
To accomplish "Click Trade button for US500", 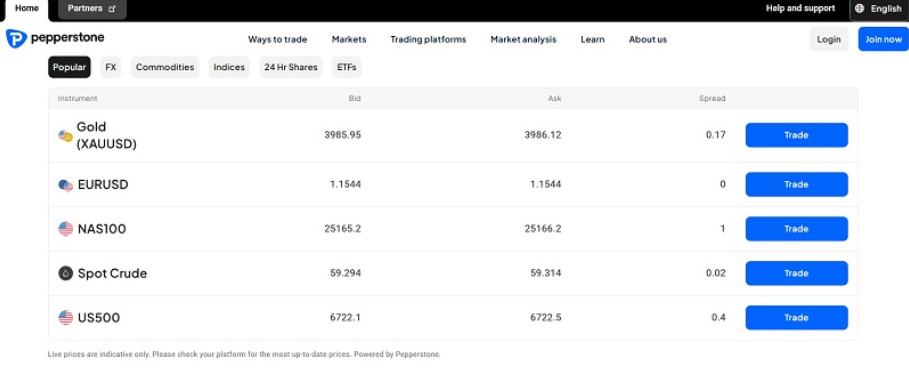I will pos(797,318).
